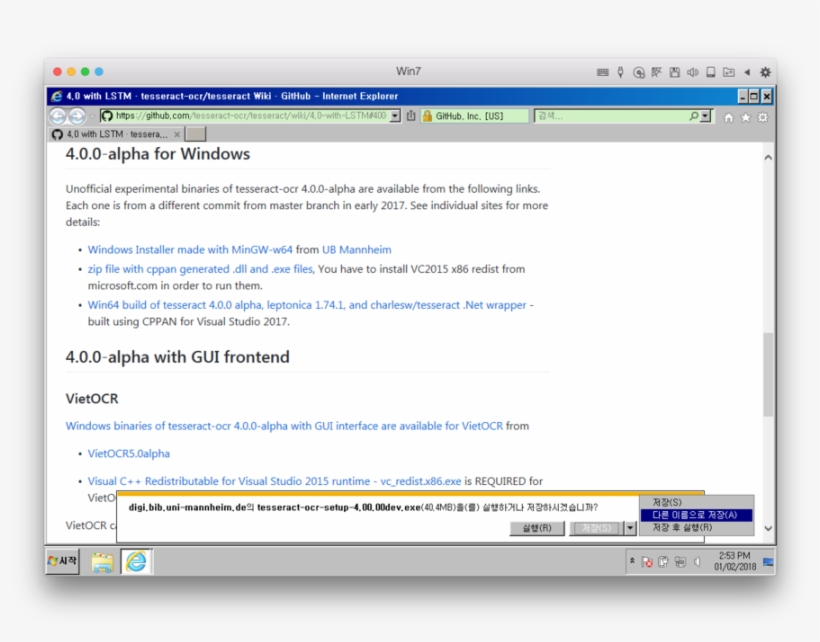This screenshot has width=820, height=642.
Task: Click the vertical scrollbar thumb
Action: tap(768, 374)
